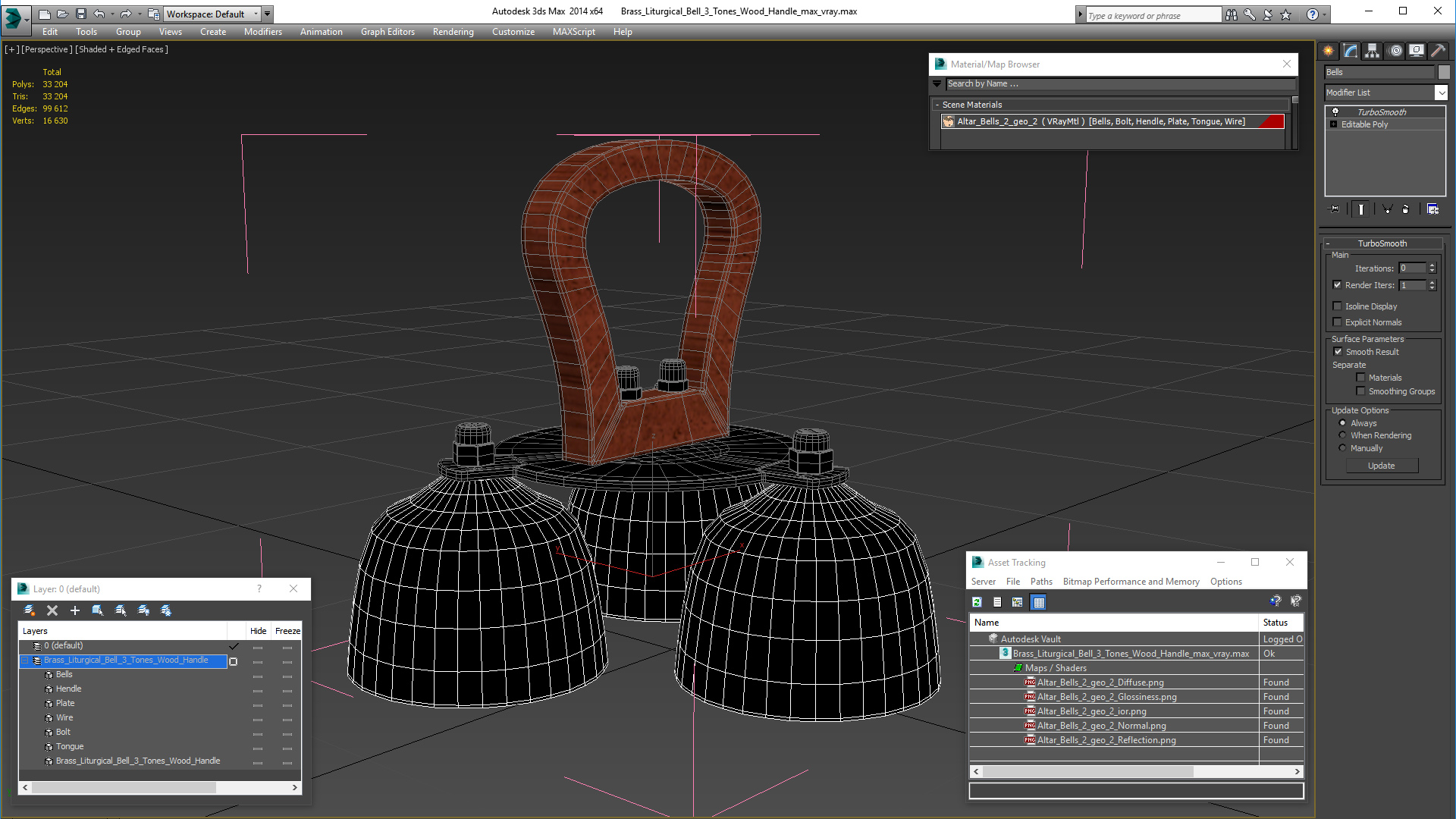Add selected objects to layer plus icon
Viewport: 1456px width, 819px height.
[x=75, y=610]
